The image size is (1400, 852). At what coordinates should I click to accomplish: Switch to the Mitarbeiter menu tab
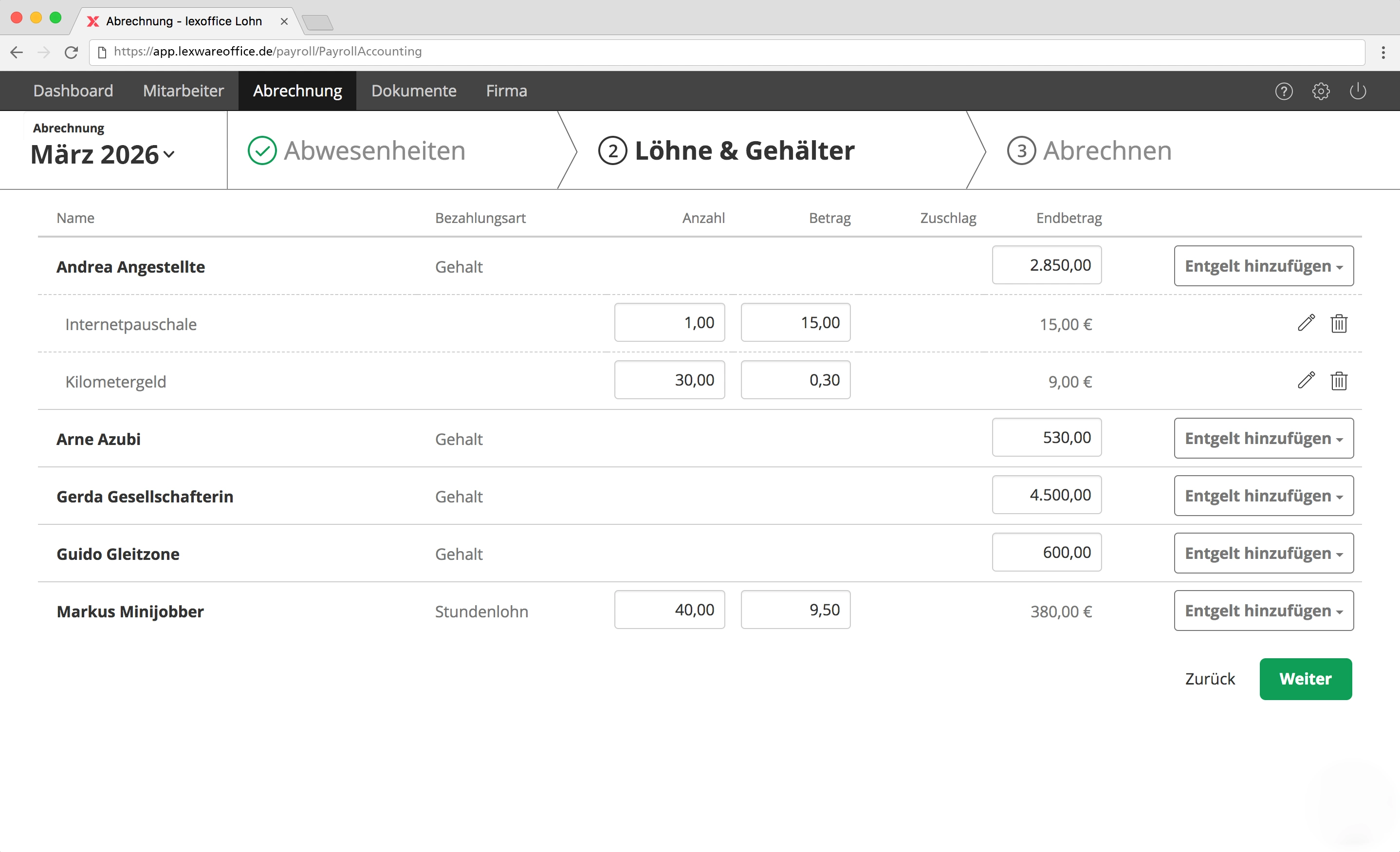[183, 91]
